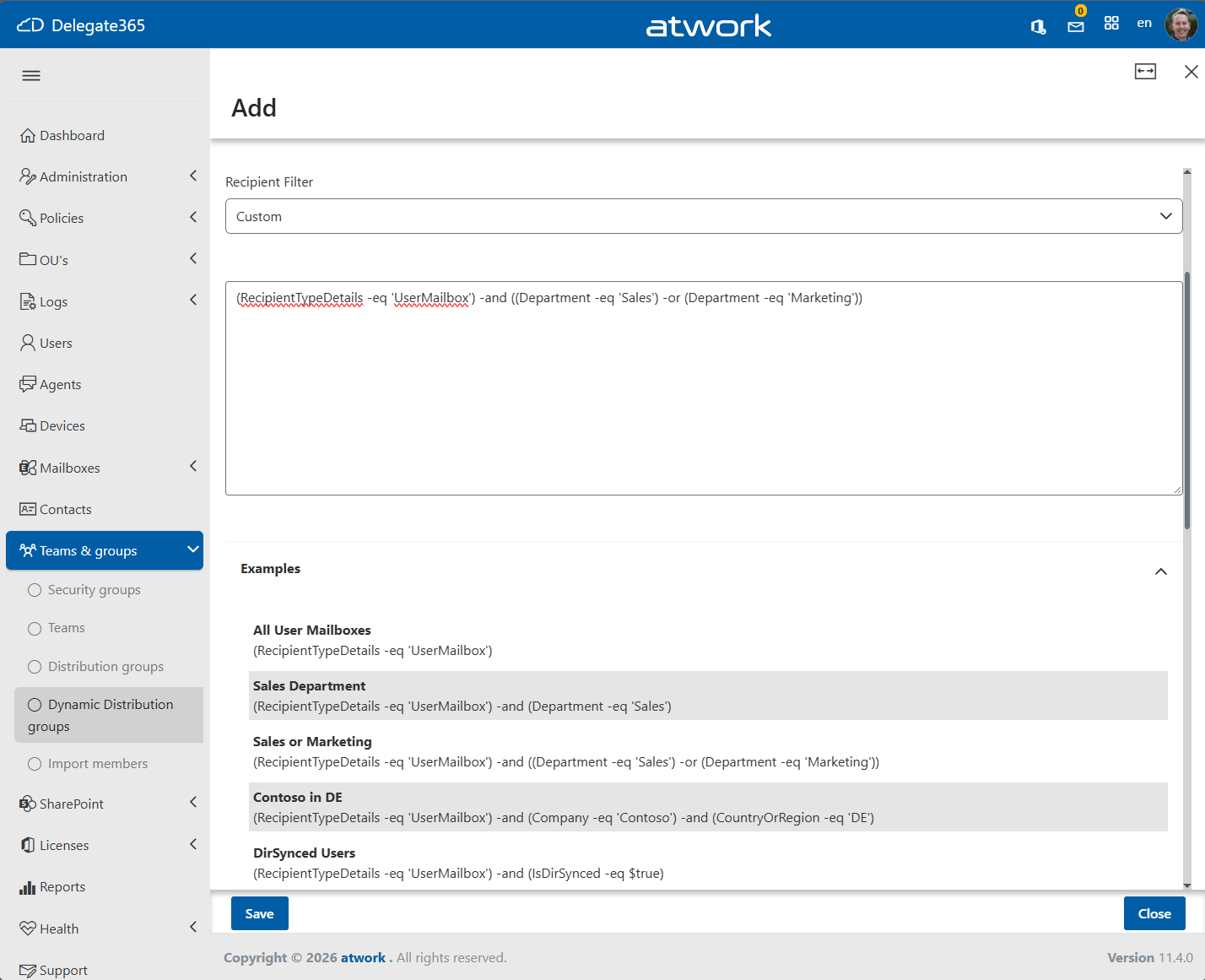Click the Dashboard home icon
Screen dimensions: 1205x980
click(x=28, y=135)
